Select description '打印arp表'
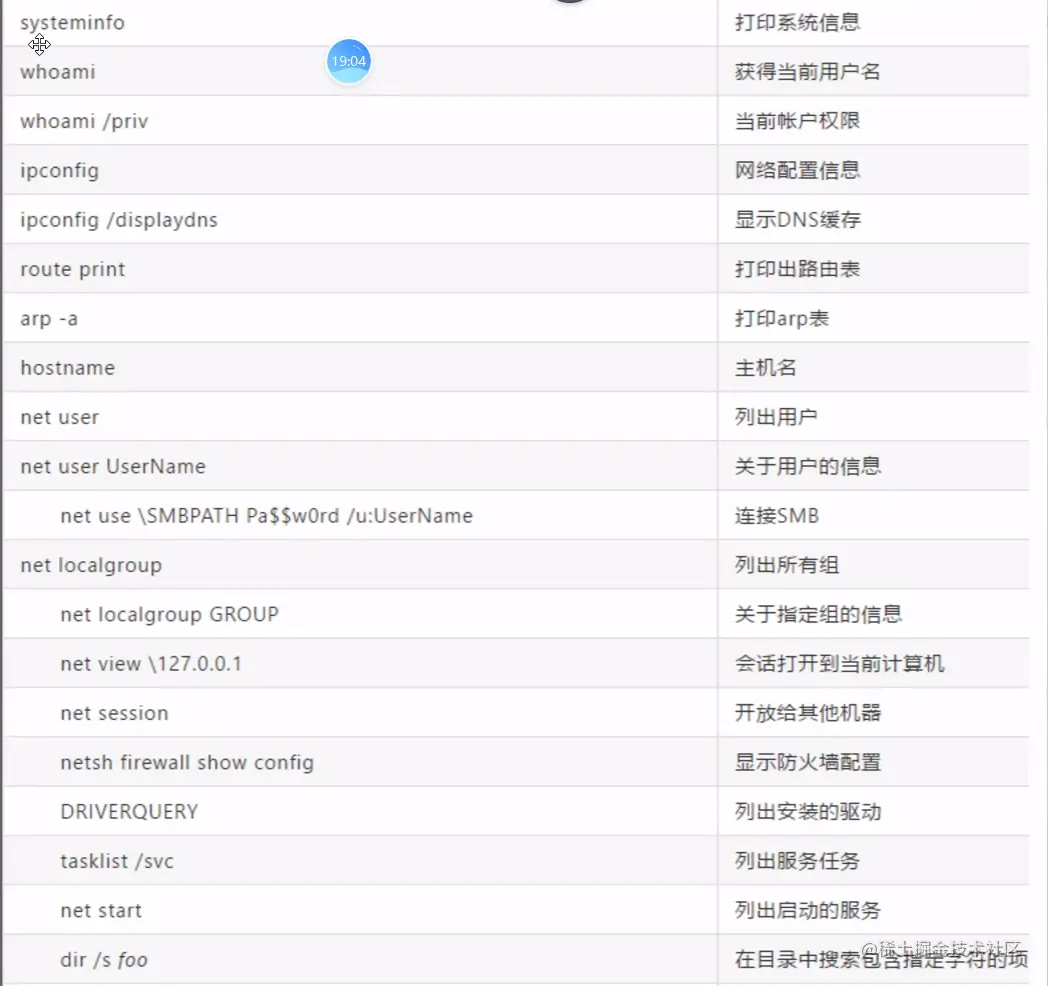The image size is (1048, 986). point(782,319)
